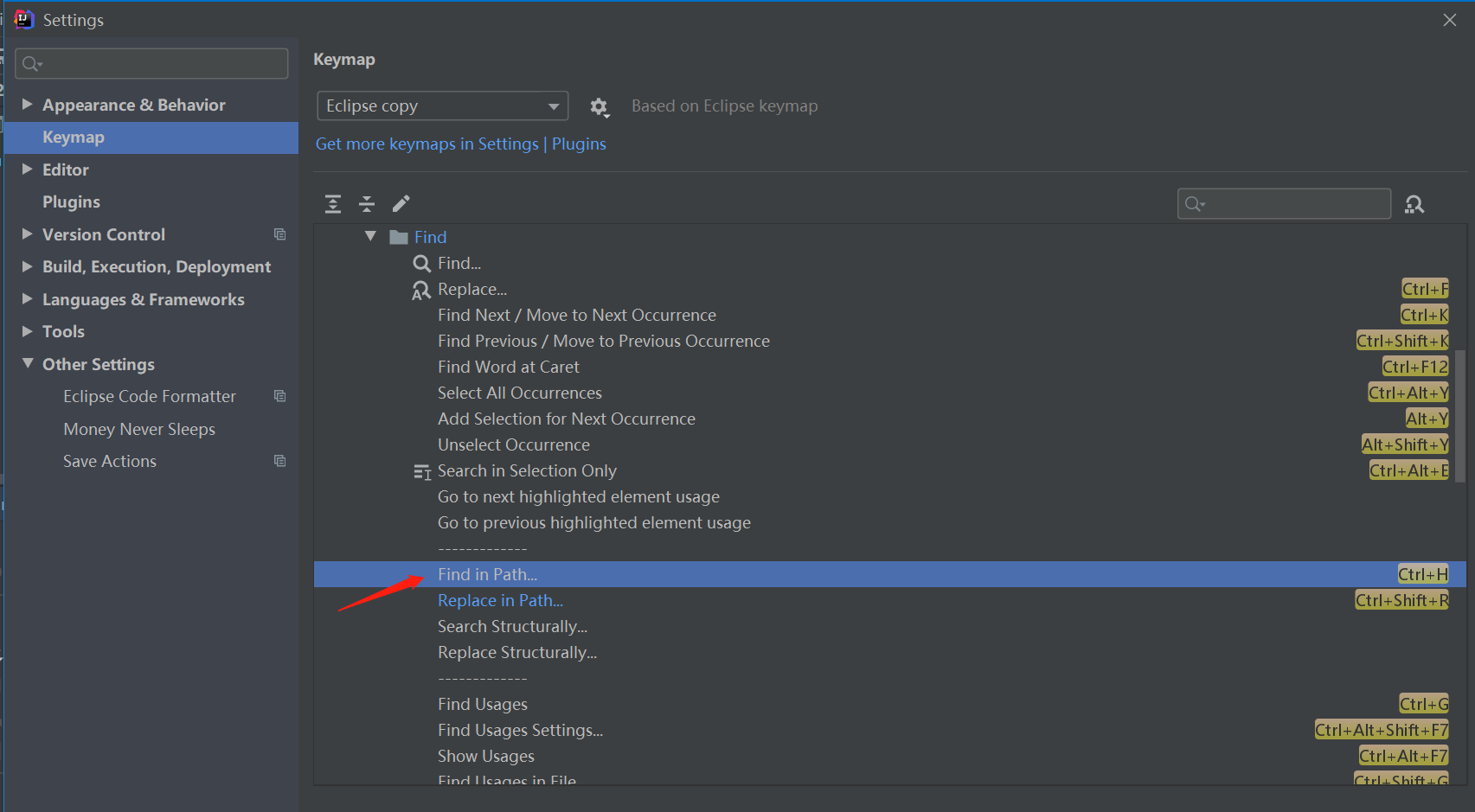The image size is (1475, 812).
Task: Select Go to next highlighted element usage
Action: pyautogui.click(x=579, y=496)
